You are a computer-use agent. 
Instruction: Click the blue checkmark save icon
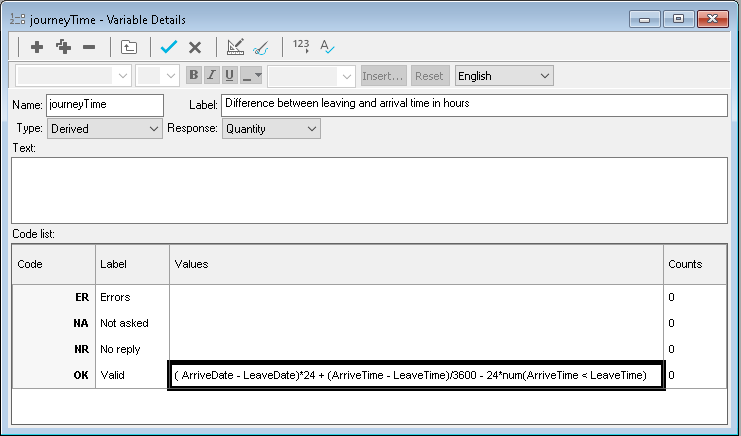pyautogui.click(x=169, y=46)
